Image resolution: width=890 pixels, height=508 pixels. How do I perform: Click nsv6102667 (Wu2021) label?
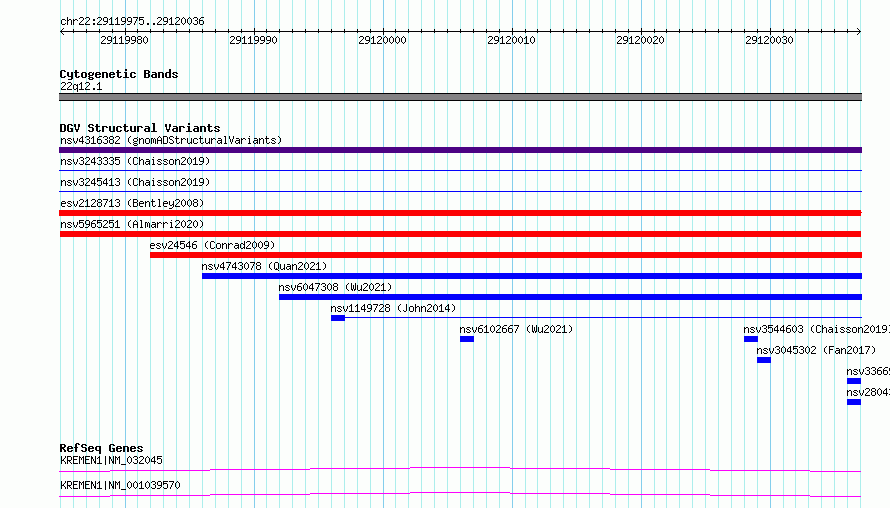516,329
